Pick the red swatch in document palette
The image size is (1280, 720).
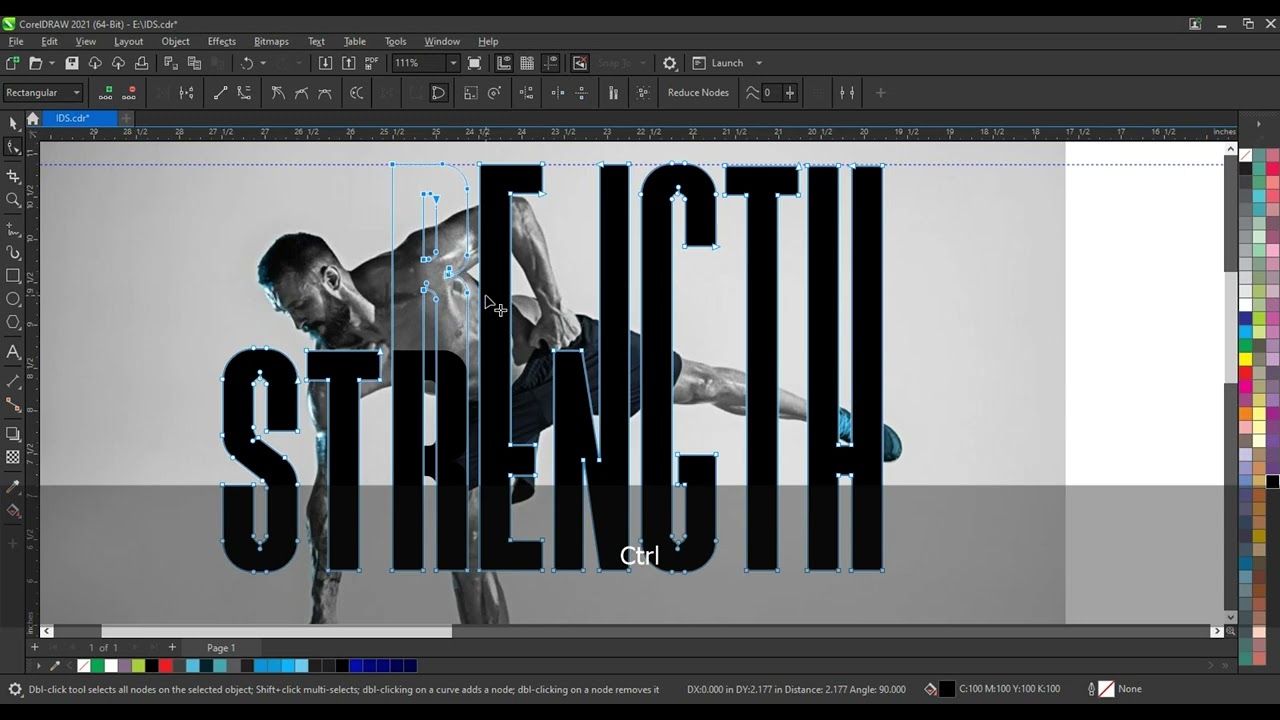(x=165, y=666)
